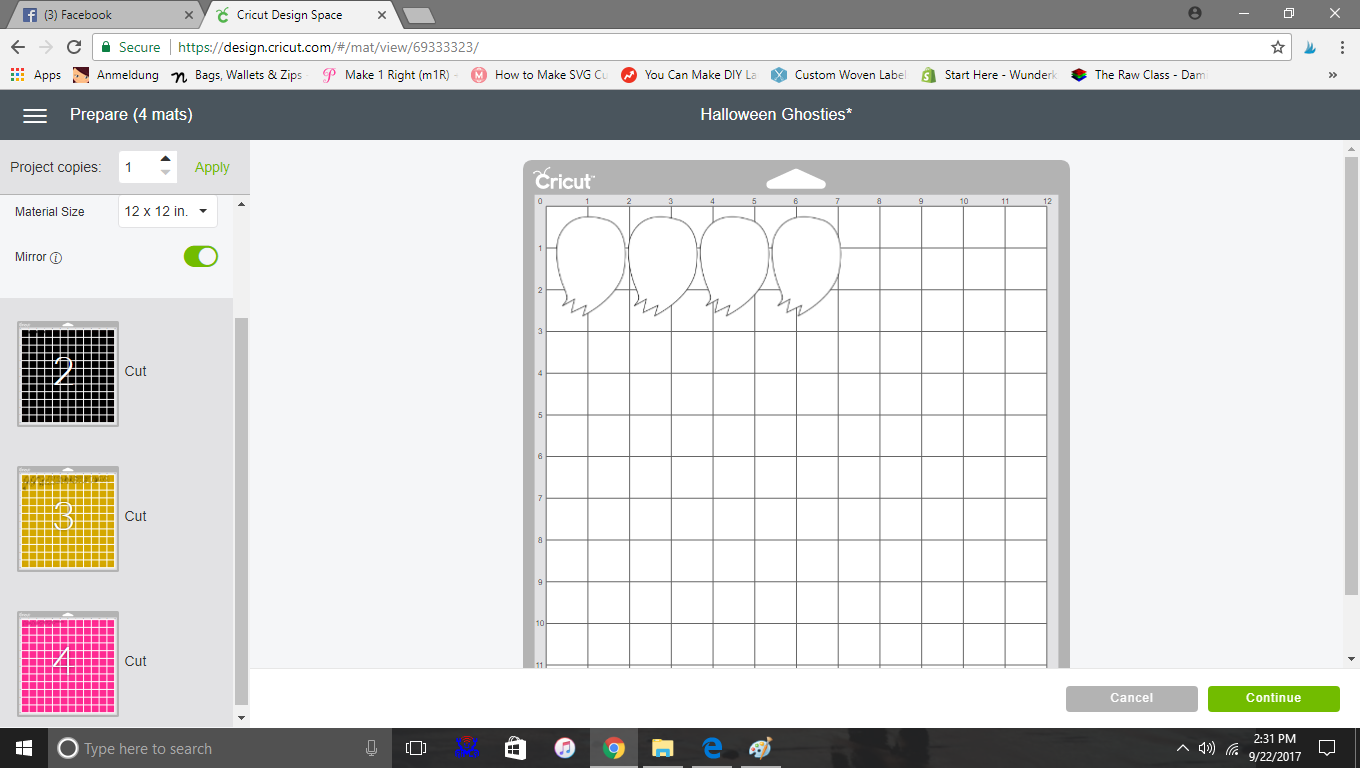This screenshot has width=1360, height=768.
Task: Open the hamburger menu in Design Space
Action: [35, 115]
